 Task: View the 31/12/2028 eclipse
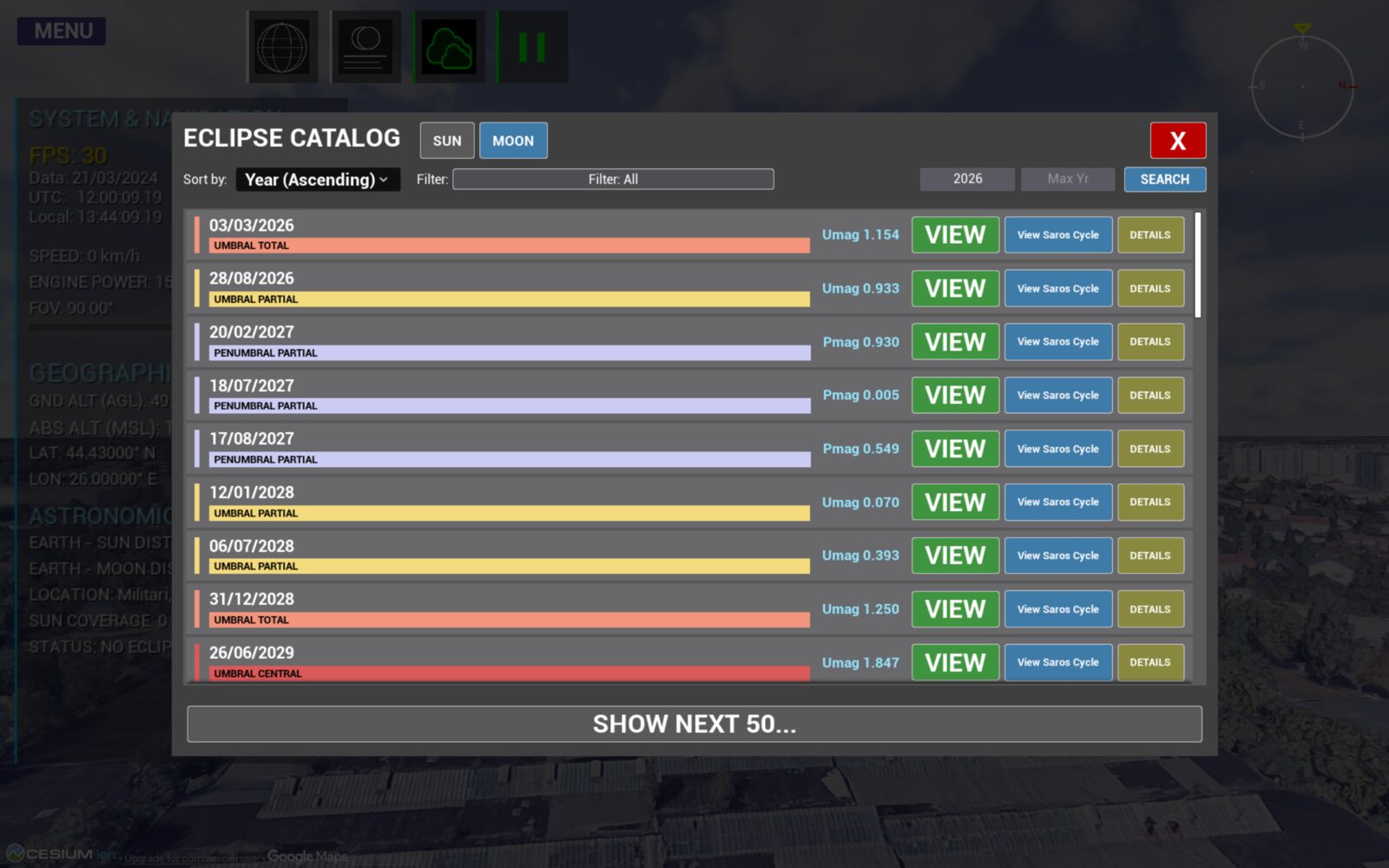pos(955,609)
